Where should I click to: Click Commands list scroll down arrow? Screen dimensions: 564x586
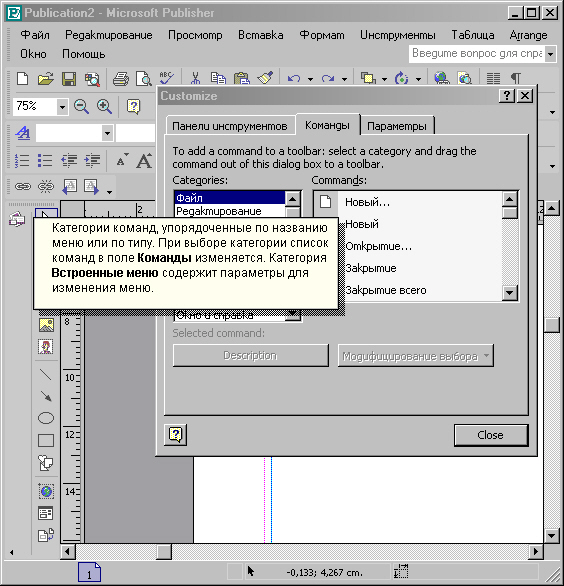510,293
